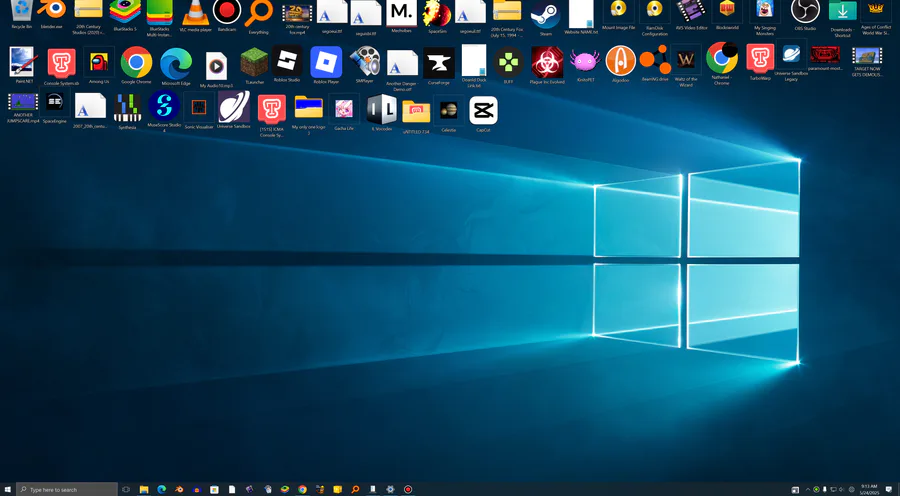Select the BlueStacks 5 desktop shortcut
This screenshot has height=496, width=900.
point(125,13)
